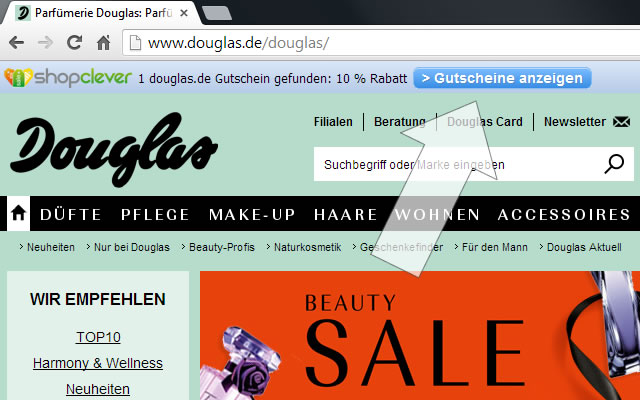Click the Douglas logo
This screenshot has height=400, width=640.
(x=114, y=149)
